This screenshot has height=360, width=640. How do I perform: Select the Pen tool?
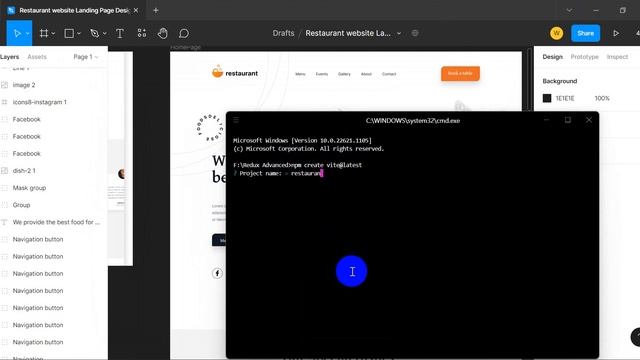click(x=95, y=33)
